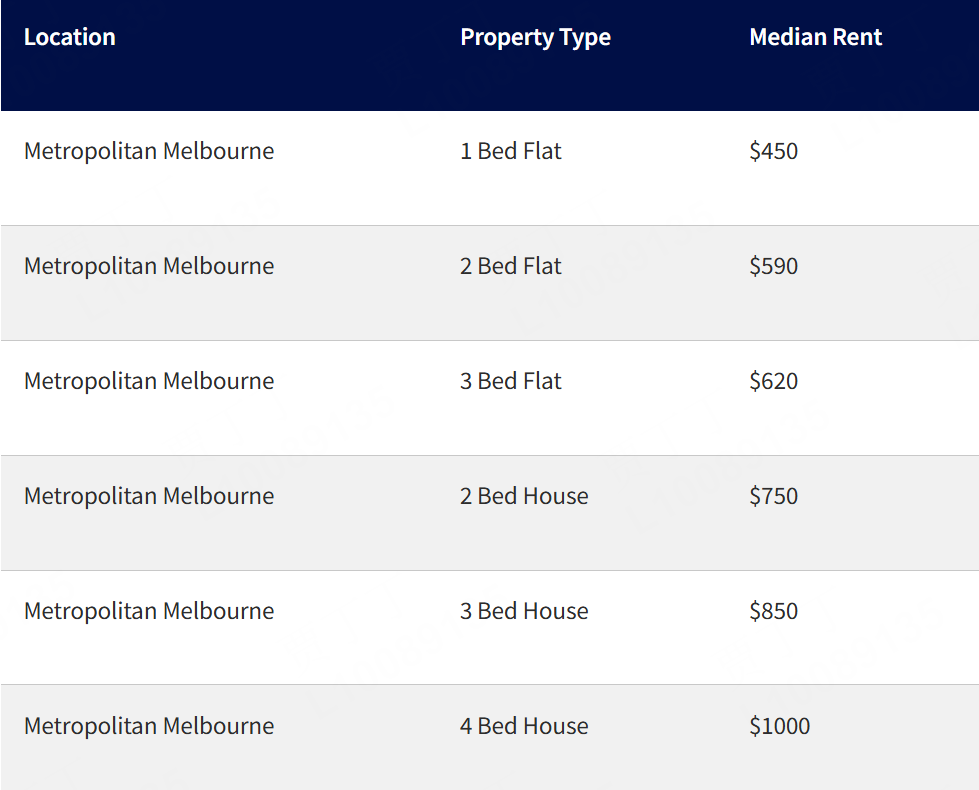Click the $590 median rent value
Viewport: 979px width, 790px height.
[773, 267]
